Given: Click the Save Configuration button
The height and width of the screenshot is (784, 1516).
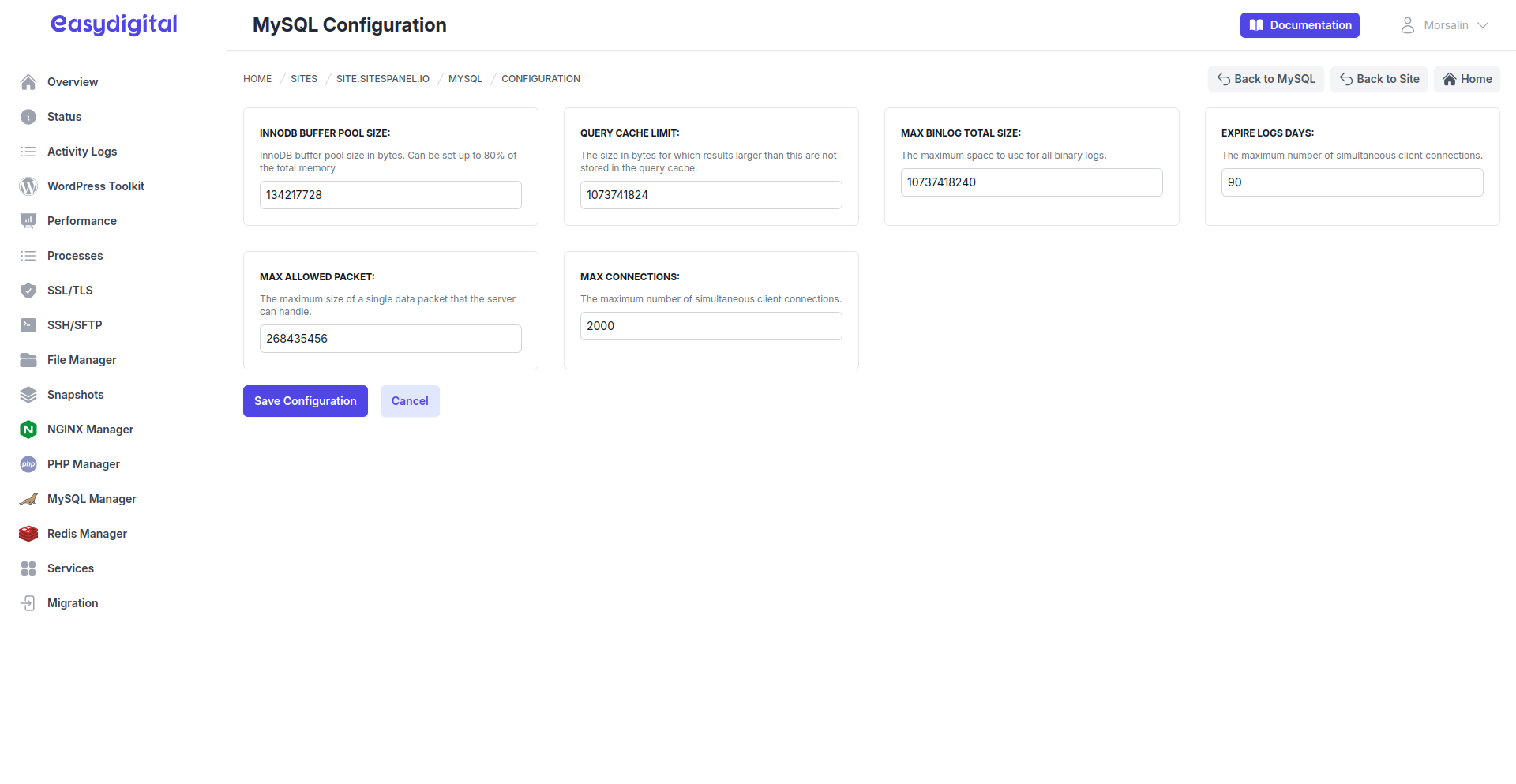Looking at the screenshot, I should pos(305,401).
